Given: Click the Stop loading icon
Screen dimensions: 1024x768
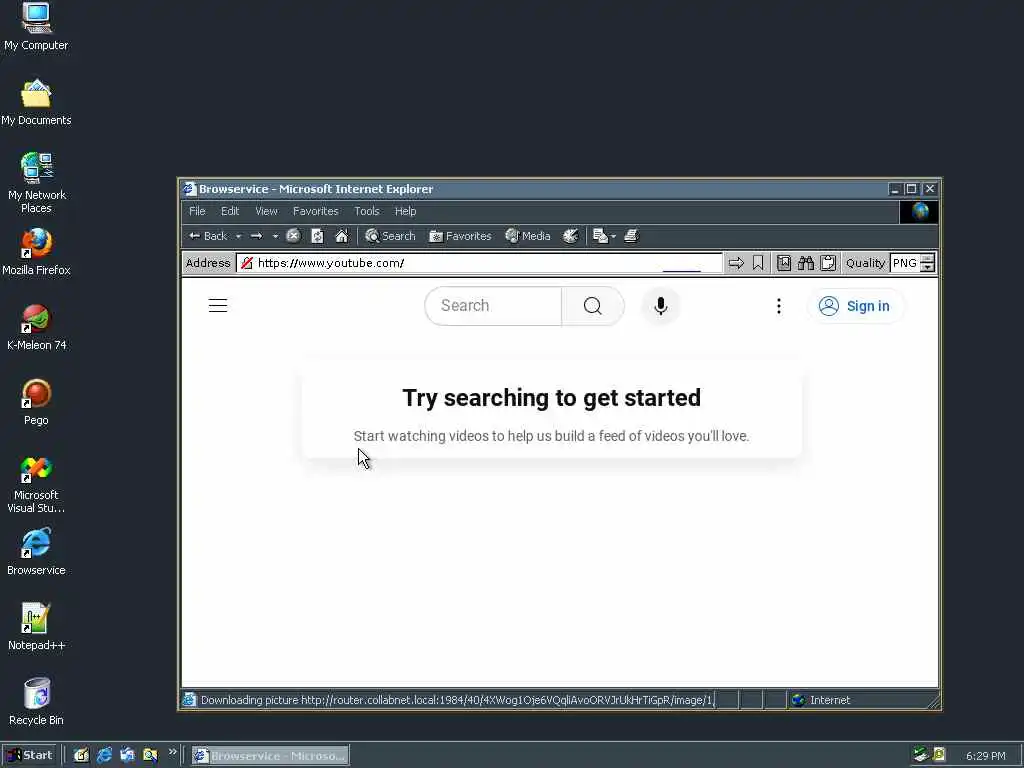Looking at the screenshot, I should tap(294, 236).
